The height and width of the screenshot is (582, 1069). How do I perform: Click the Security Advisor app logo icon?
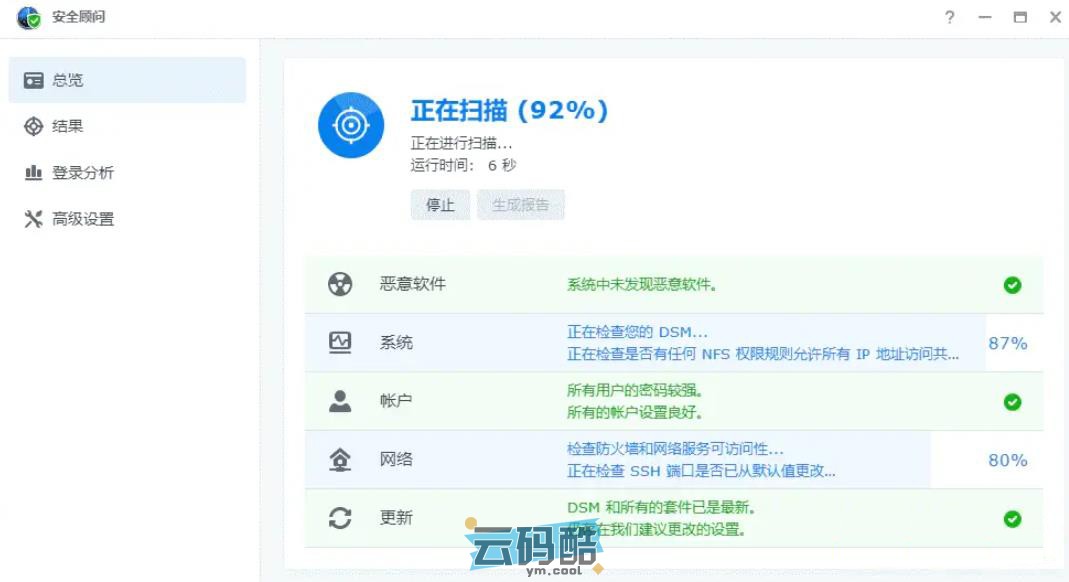(x=29, y=17)
